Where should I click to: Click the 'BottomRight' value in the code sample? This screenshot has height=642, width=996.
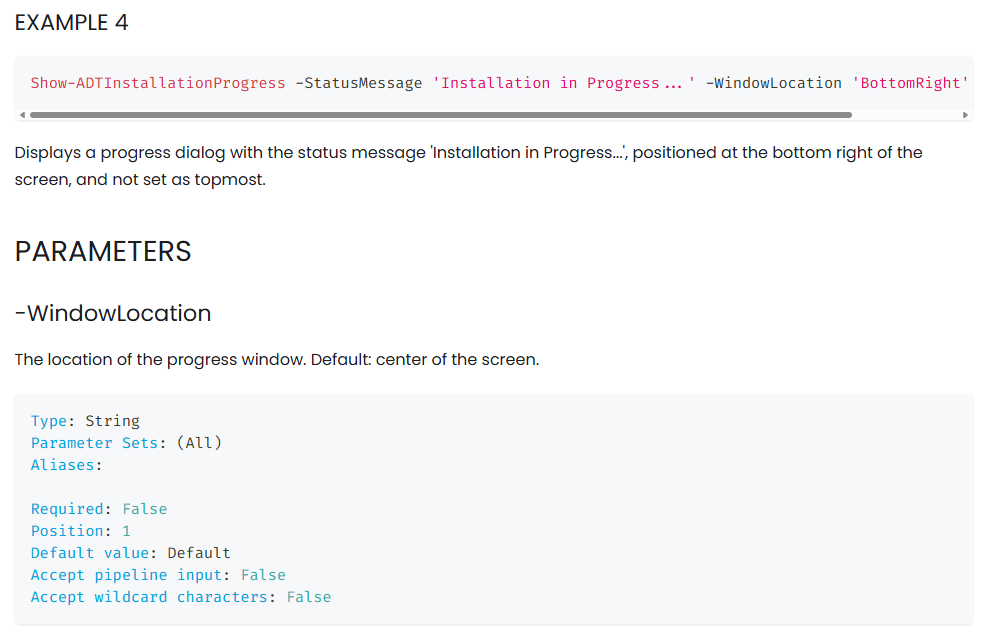[910, 83]
